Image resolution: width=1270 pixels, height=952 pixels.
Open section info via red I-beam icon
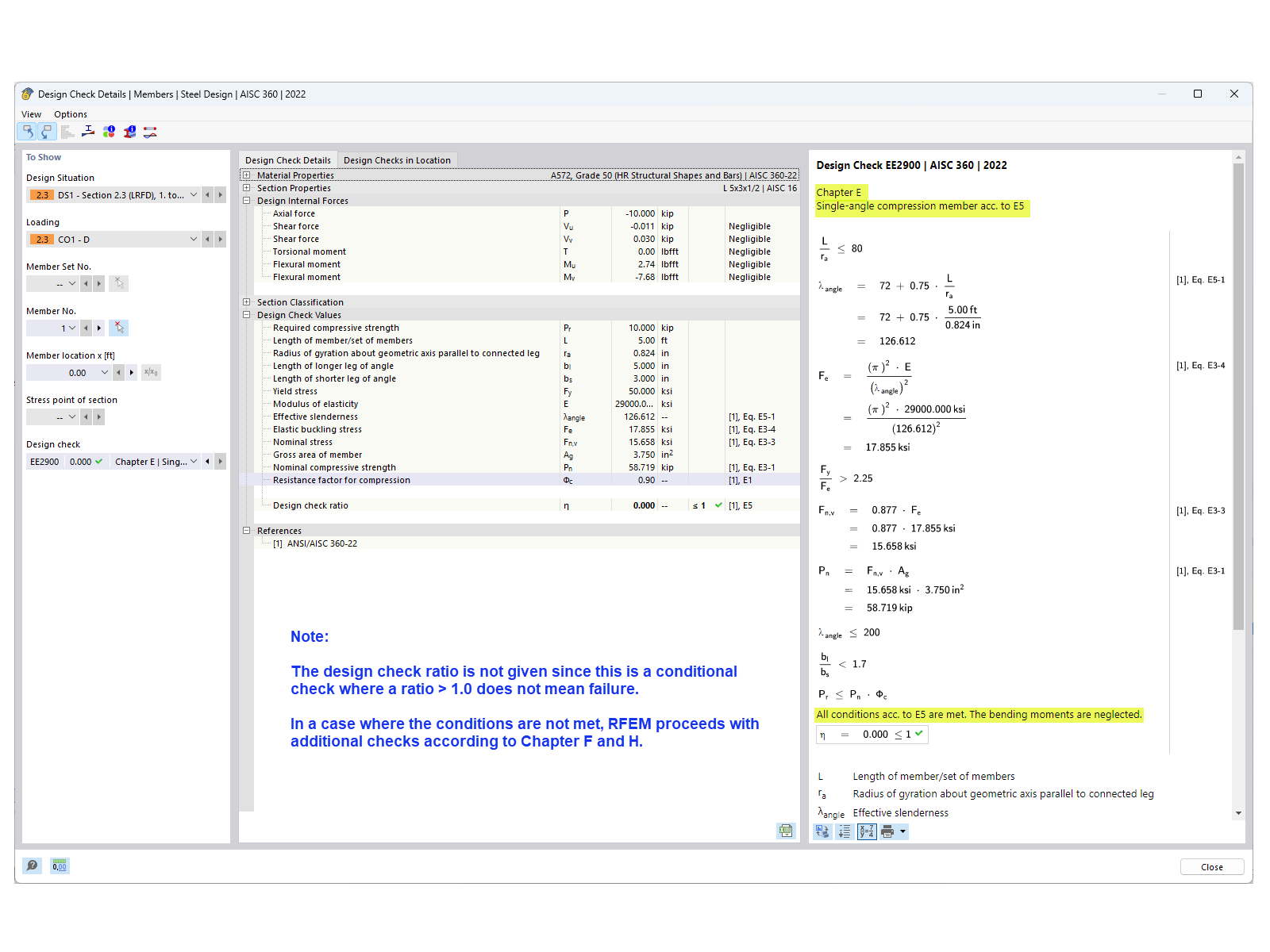click(x=129, y=132)
